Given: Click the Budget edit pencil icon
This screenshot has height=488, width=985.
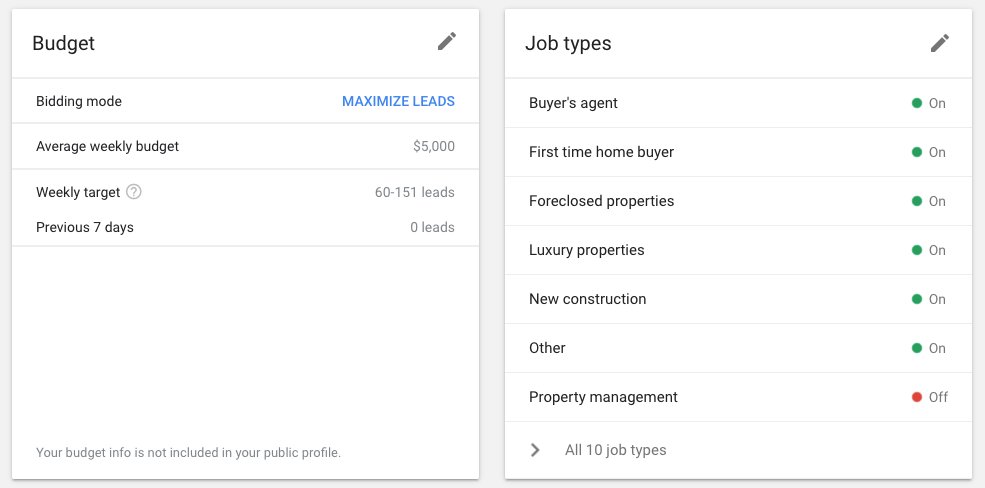Looking at the screenshot, I should pos(446,42).
